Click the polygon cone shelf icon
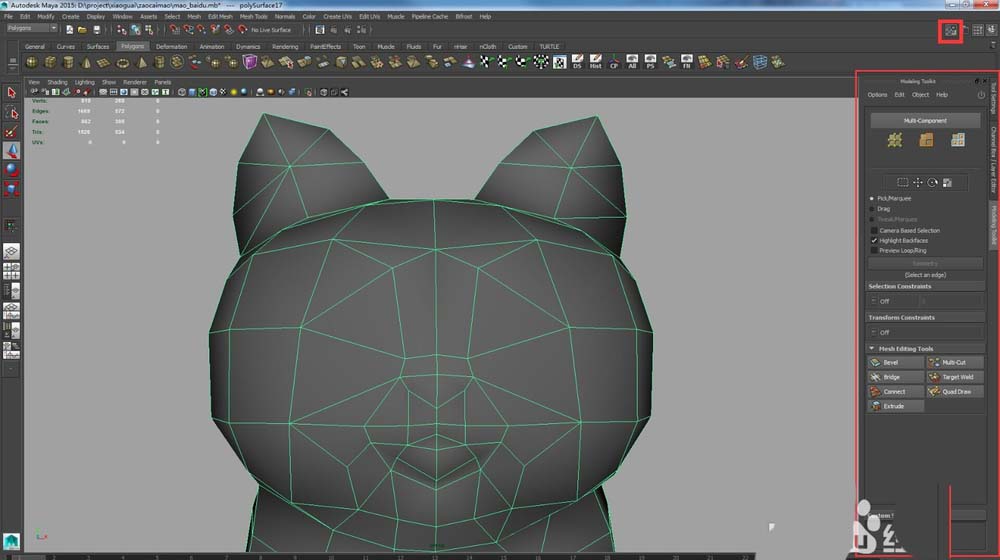Viewport: 1000px width, 560px height. pos(85,62)
